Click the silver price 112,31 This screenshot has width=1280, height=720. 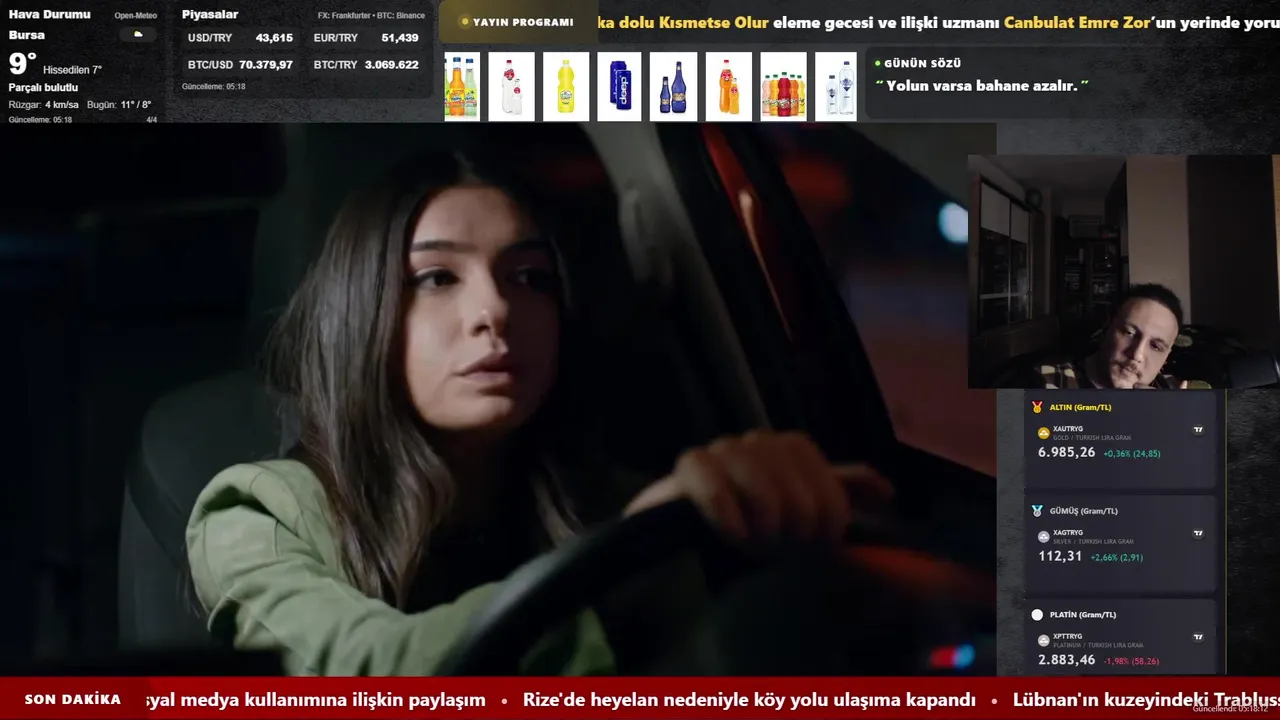pyautogui.click(x=1060, y=556)
